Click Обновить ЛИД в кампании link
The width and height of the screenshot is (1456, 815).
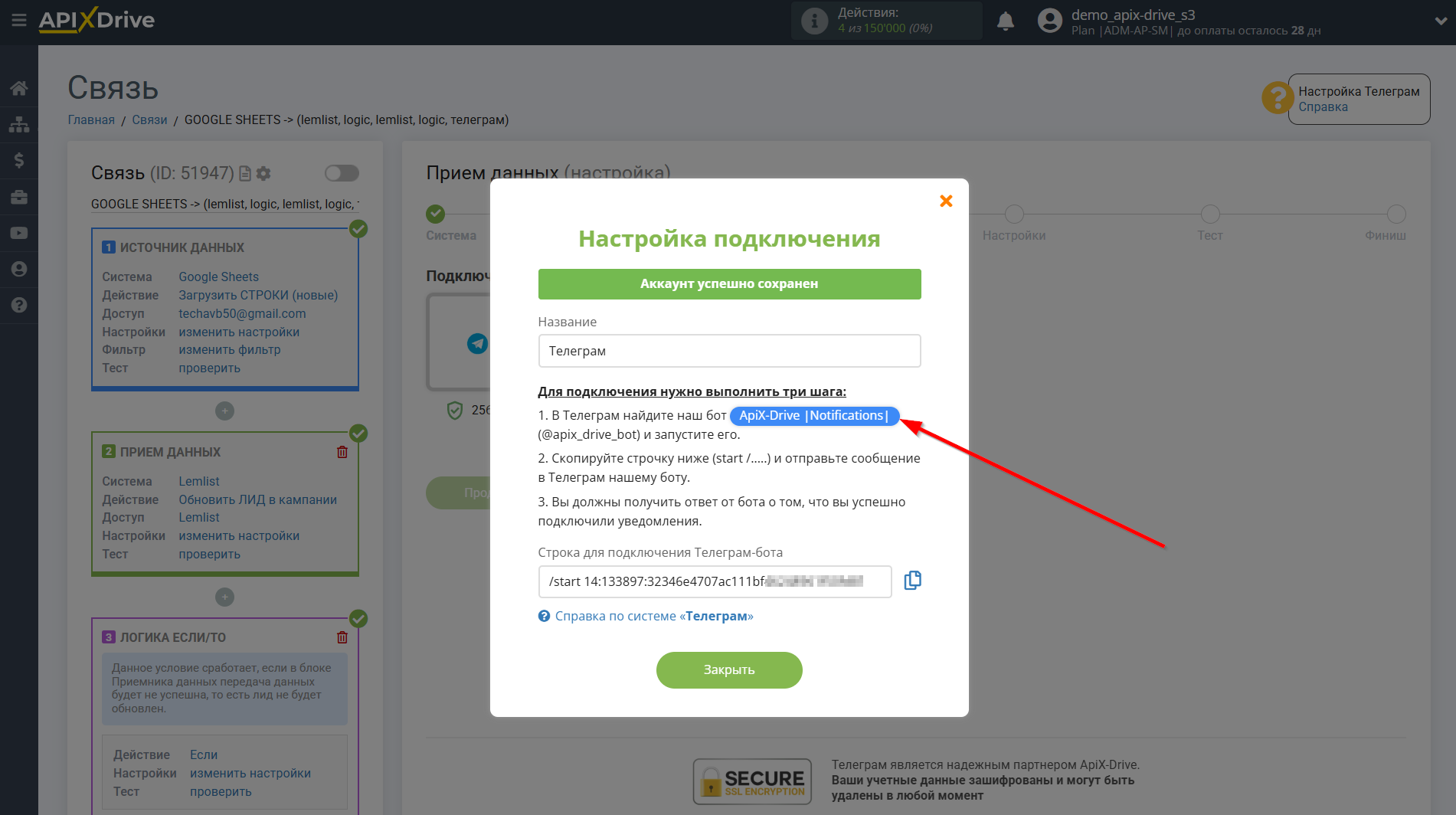point(257,499)
